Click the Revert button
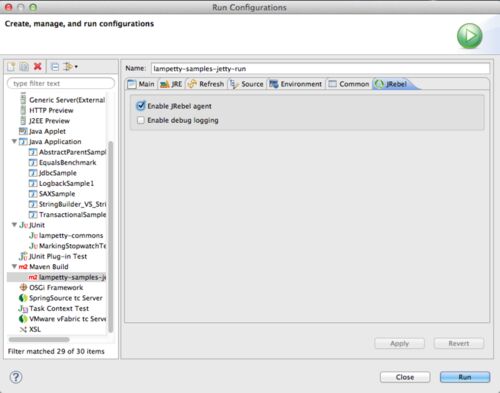 [459, 343]
